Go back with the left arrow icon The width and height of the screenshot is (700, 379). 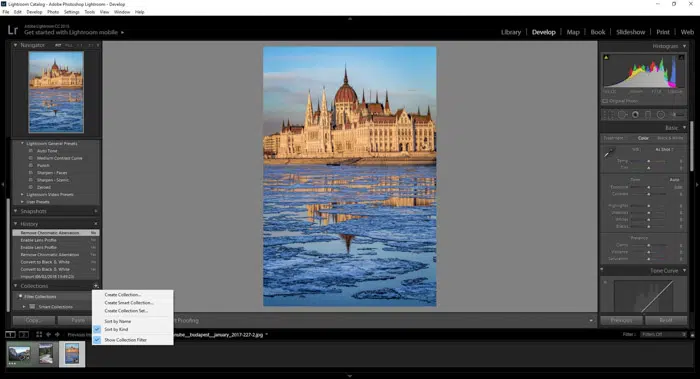tap(48, 334)
